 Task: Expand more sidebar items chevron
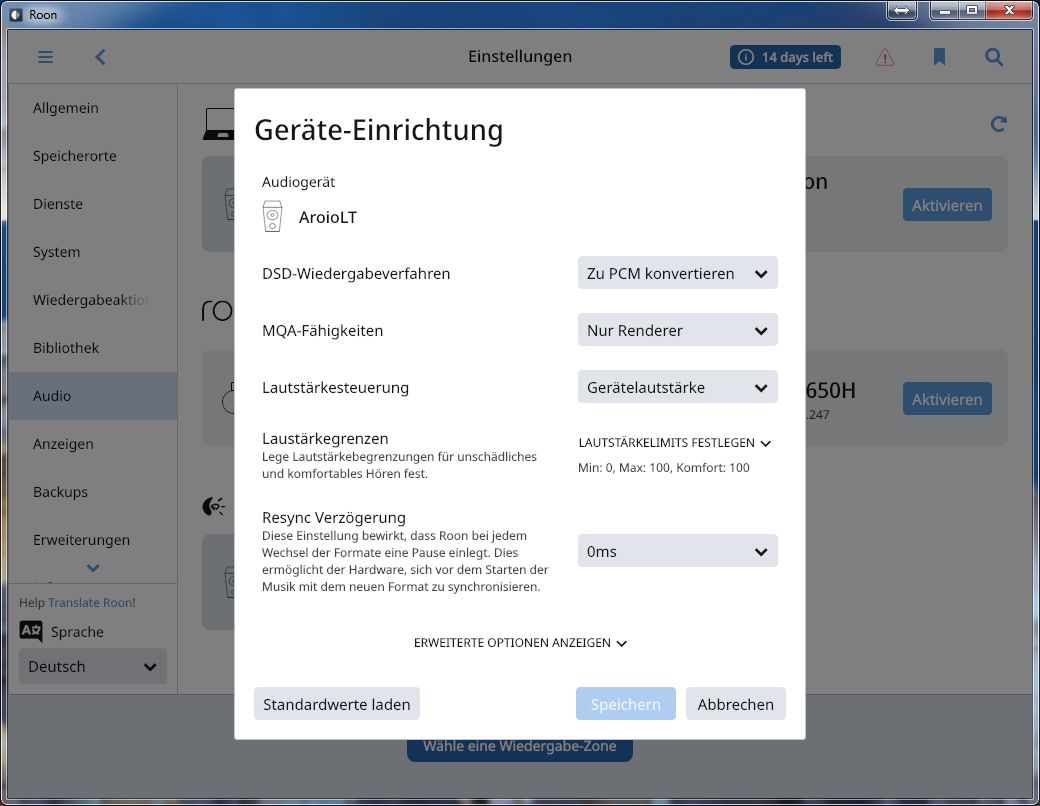pyautogui.click(x=94, y=568)
